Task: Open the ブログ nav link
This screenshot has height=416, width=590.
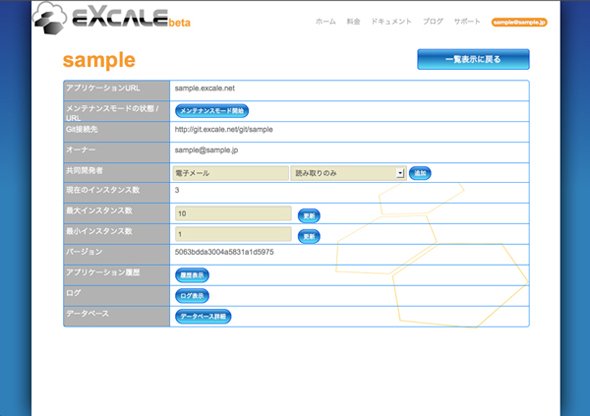Action: (x=433, y=21)
